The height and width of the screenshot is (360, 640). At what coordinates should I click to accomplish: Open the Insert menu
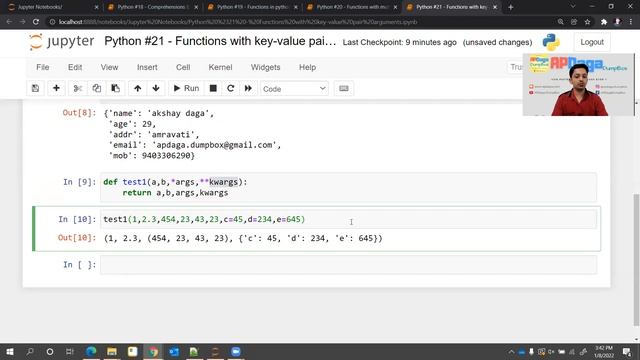click(x=147, y=67)
